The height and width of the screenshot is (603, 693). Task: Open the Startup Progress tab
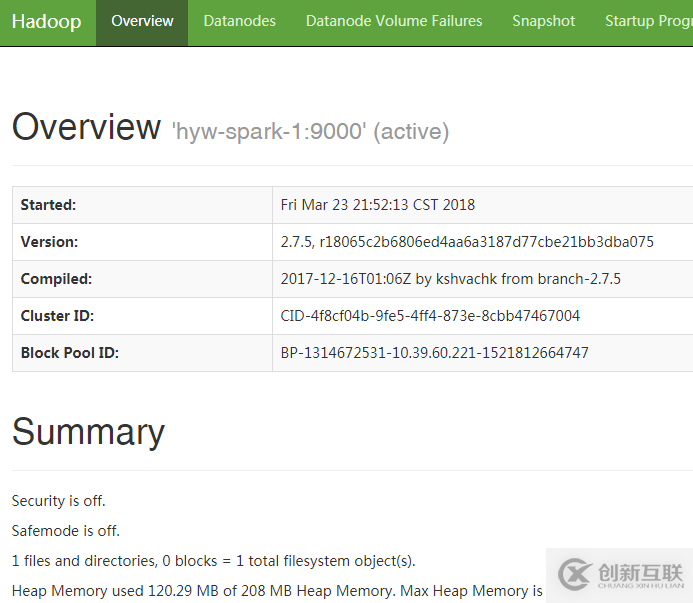point(649,21)
